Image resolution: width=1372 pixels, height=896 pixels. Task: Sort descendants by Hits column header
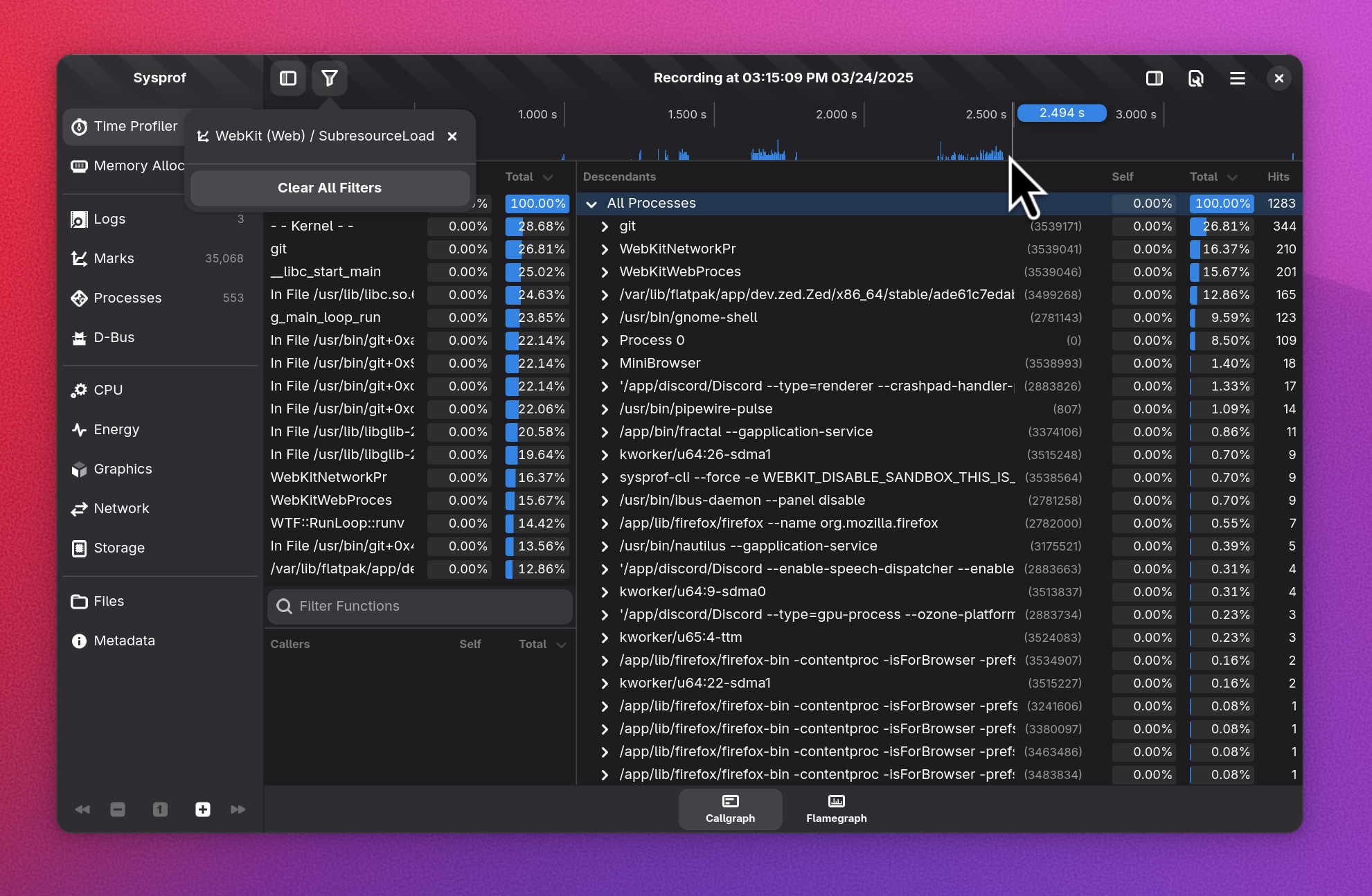click(x=1279, y=177)
